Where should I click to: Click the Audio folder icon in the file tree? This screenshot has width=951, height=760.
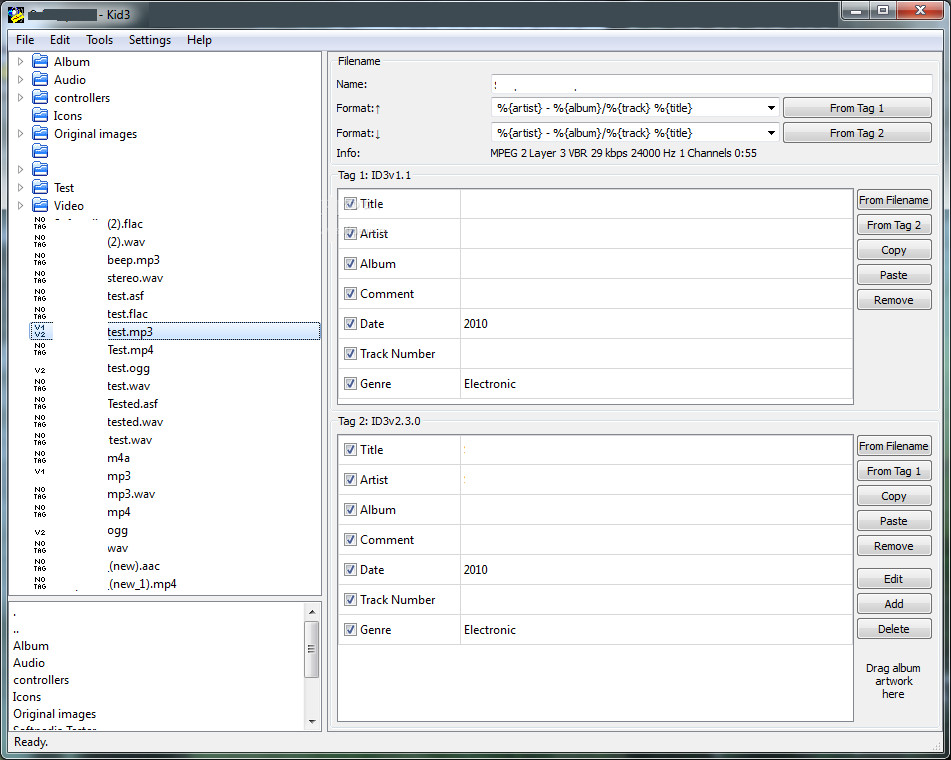40,79
